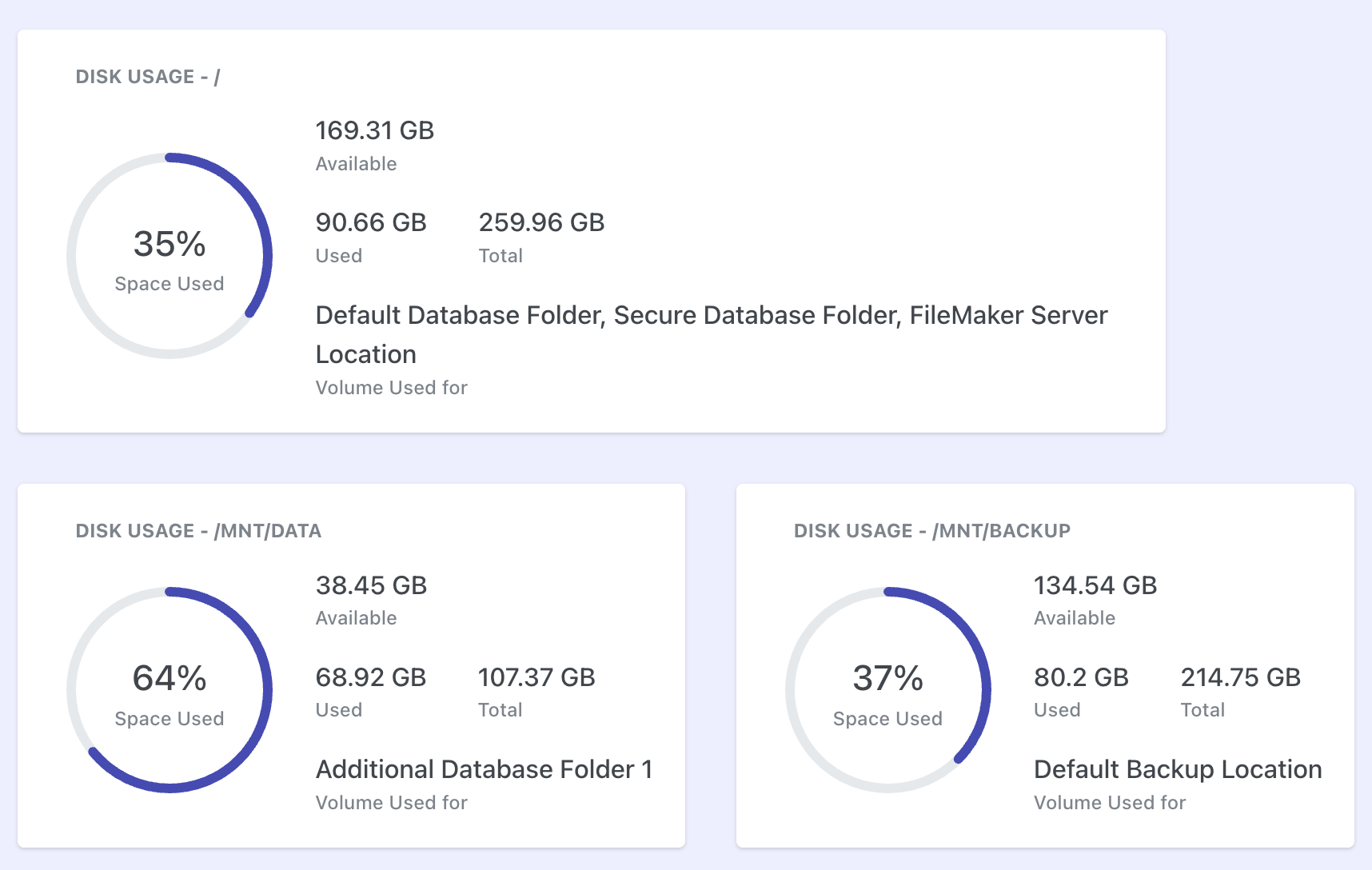1372x870 pixels.
Task: Click the 214.75 GB total value
Action: coord(1240,677)
